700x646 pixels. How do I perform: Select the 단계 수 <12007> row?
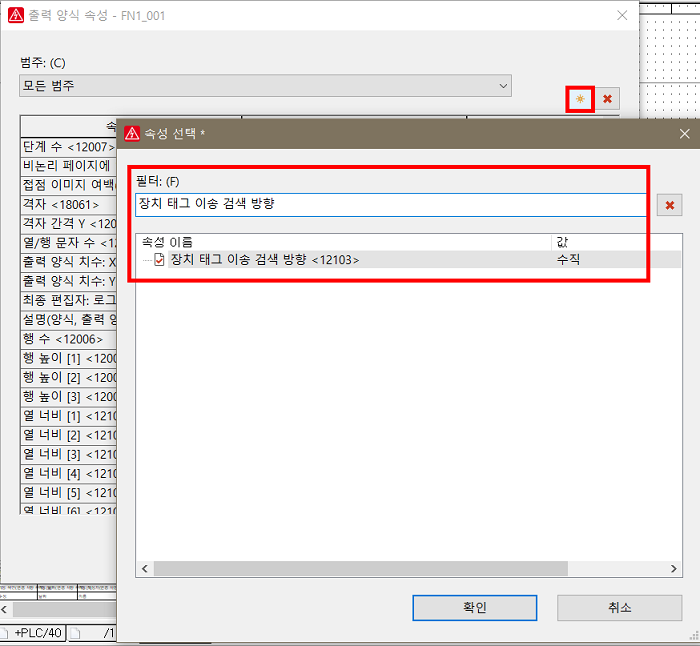(x=69, y=147)
